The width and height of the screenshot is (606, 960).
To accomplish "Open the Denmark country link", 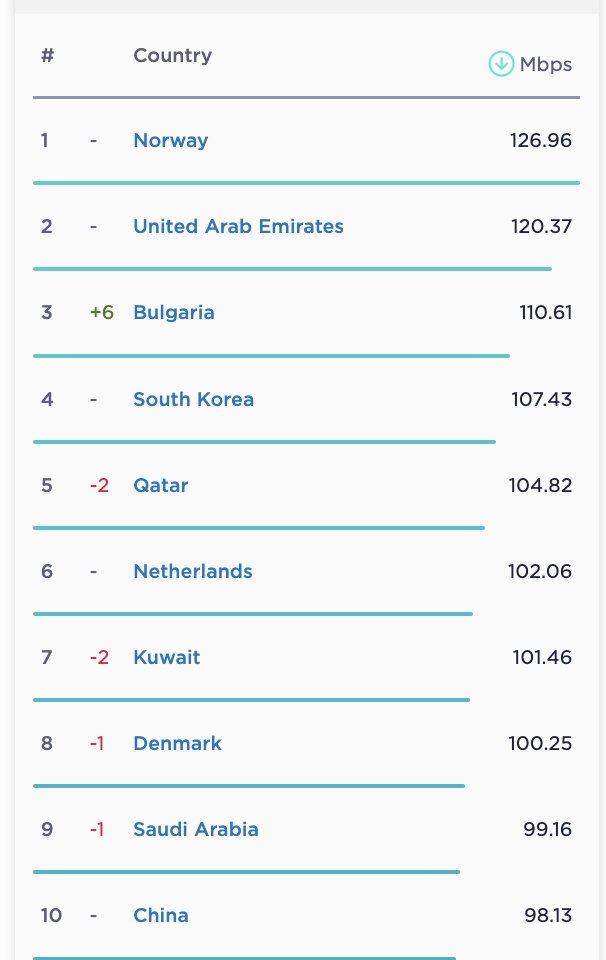I will pos(177,743).
